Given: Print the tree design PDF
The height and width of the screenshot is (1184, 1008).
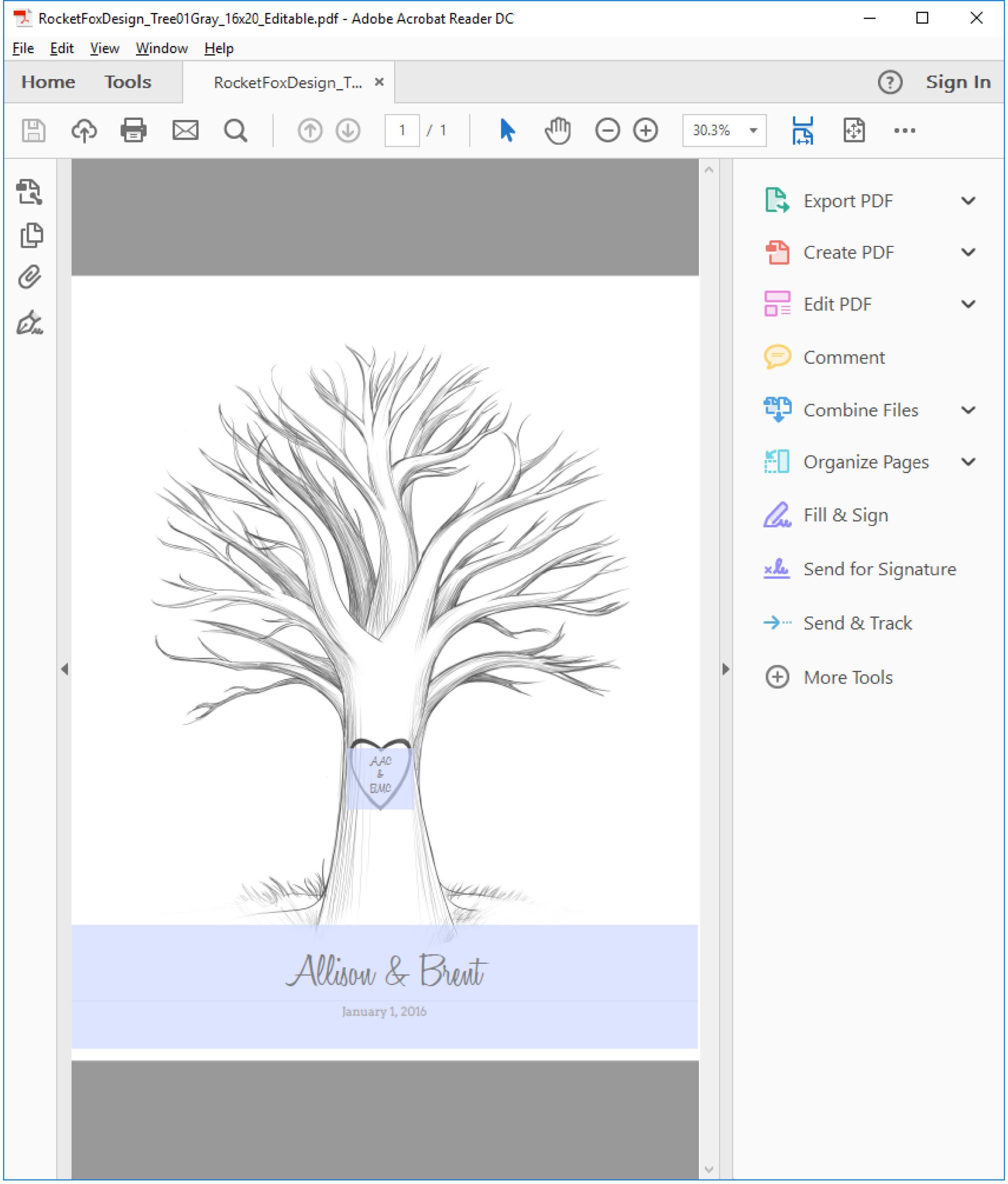Looking at the screenshot, I should (133, 130).
